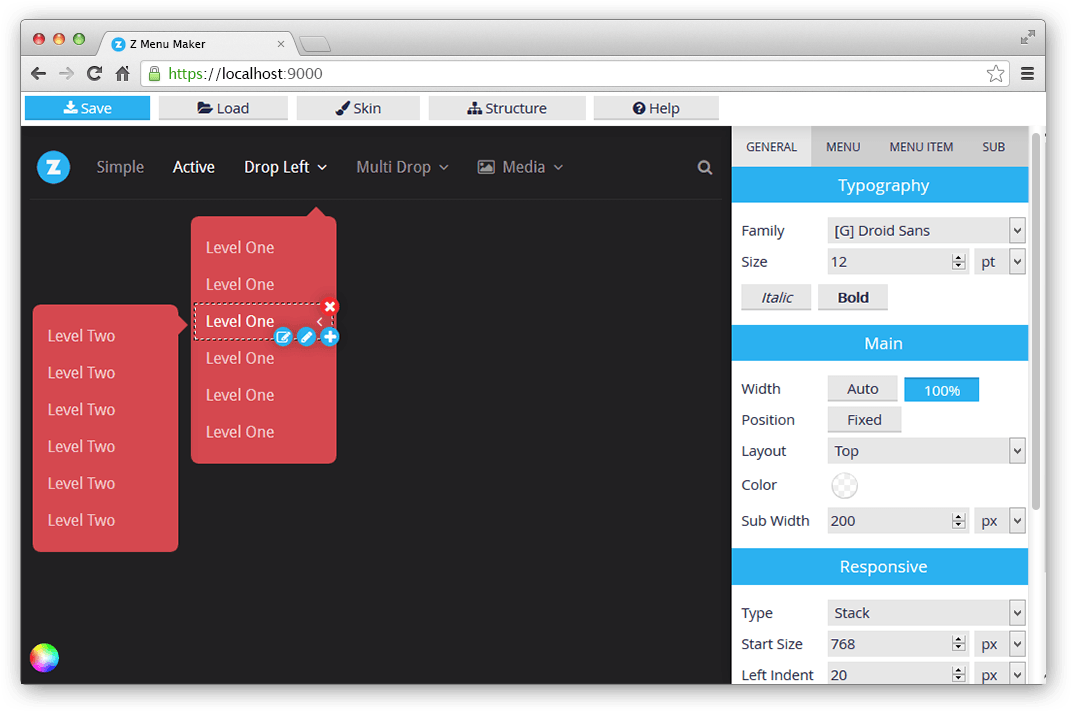Click the Color swatch in the Main section
The height and width of the screenshot is (711, 1071).
click(844, 485)
